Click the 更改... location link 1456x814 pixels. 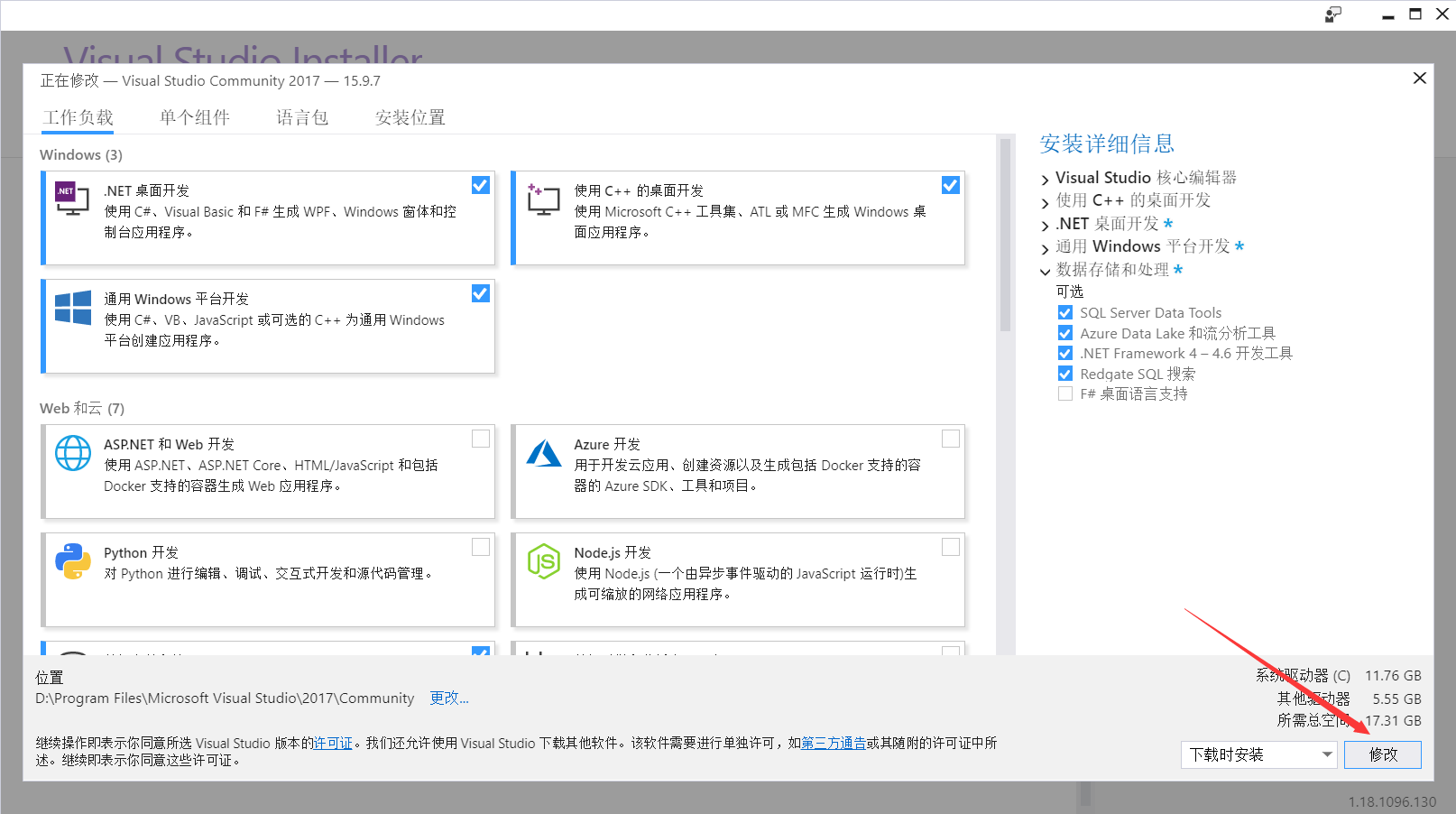(448, 698)
